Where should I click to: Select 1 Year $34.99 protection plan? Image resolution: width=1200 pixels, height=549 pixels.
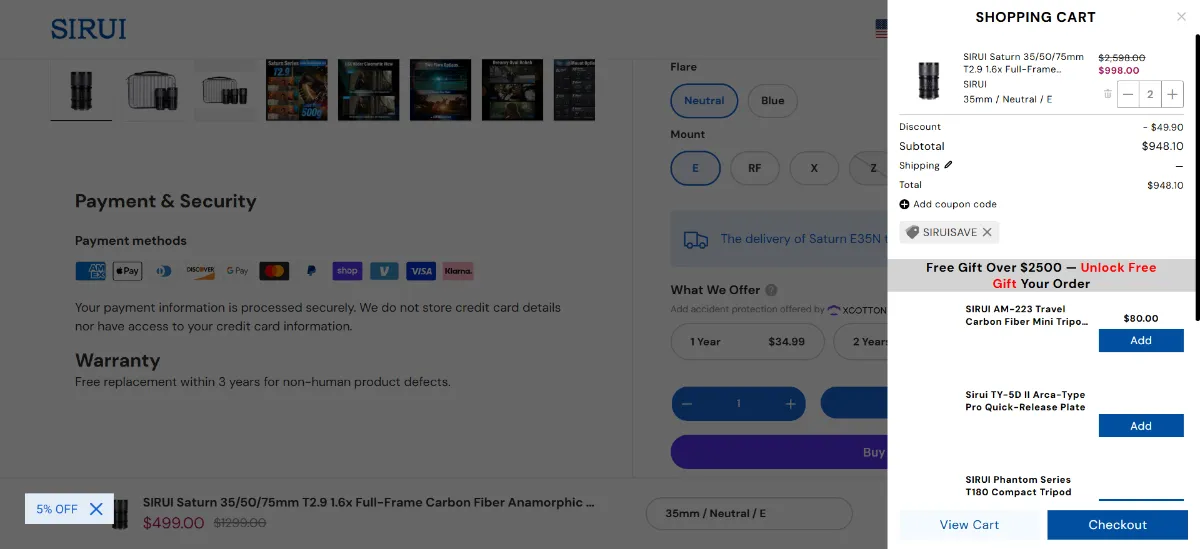click(747, 341)
